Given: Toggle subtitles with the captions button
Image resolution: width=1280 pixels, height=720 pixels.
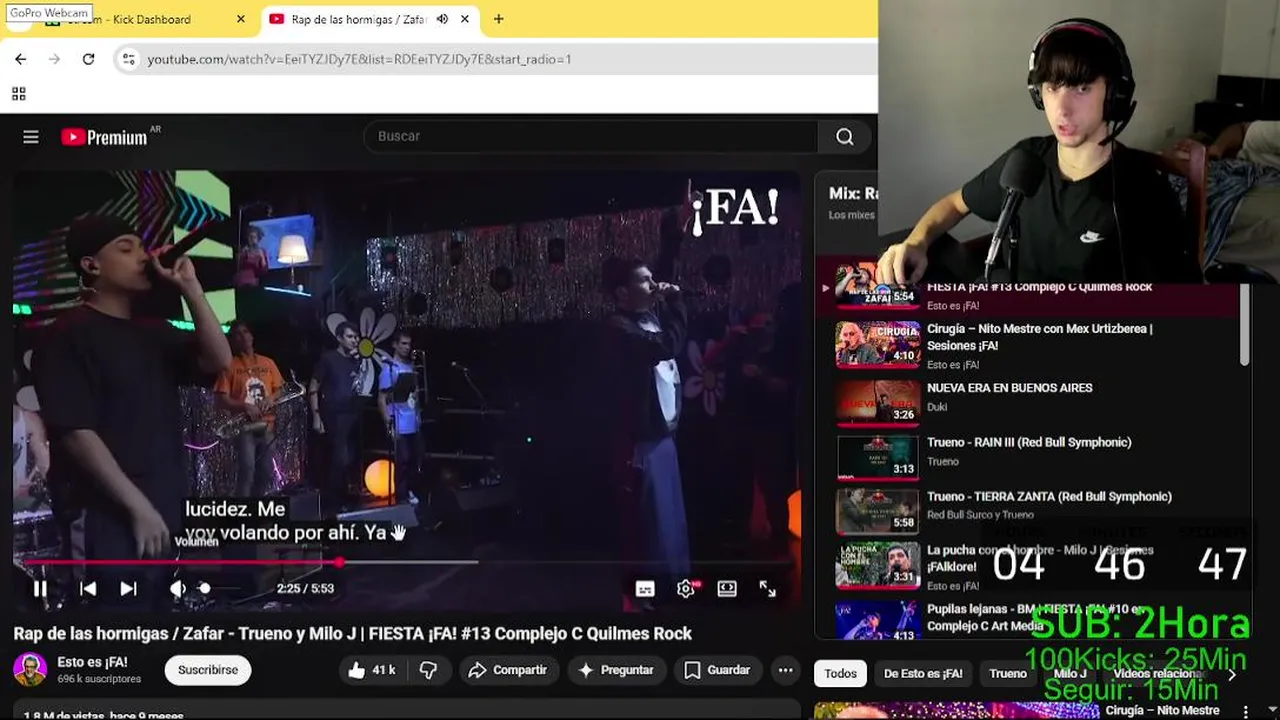Looking at the screenshot, I should pos(645,589).
